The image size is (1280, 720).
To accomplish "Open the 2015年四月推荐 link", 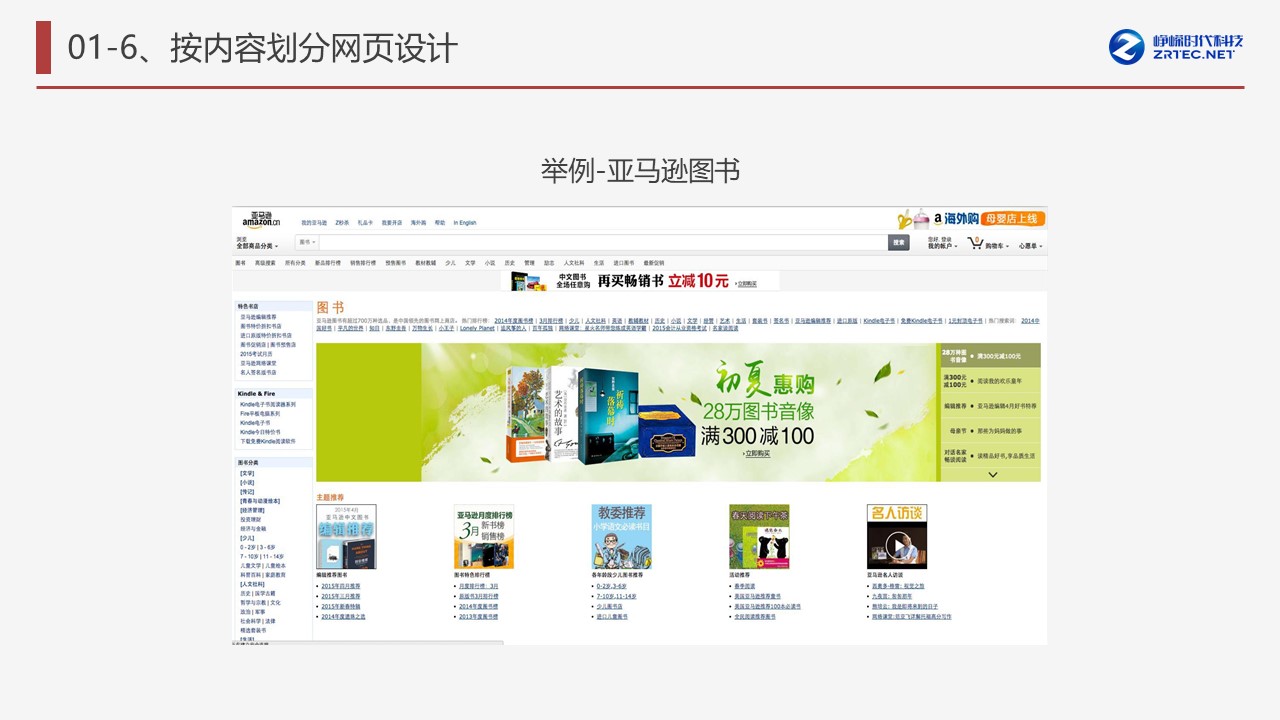I will pyautogui.click(x=341, y=586).
